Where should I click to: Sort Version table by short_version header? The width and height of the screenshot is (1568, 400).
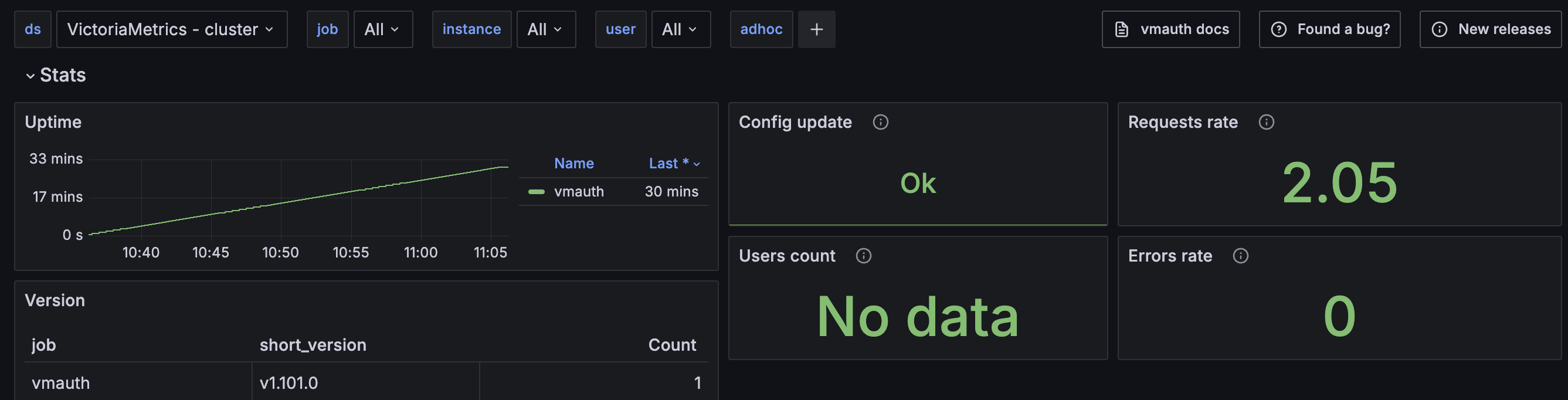pyautogui.click(x=313, y=345)
